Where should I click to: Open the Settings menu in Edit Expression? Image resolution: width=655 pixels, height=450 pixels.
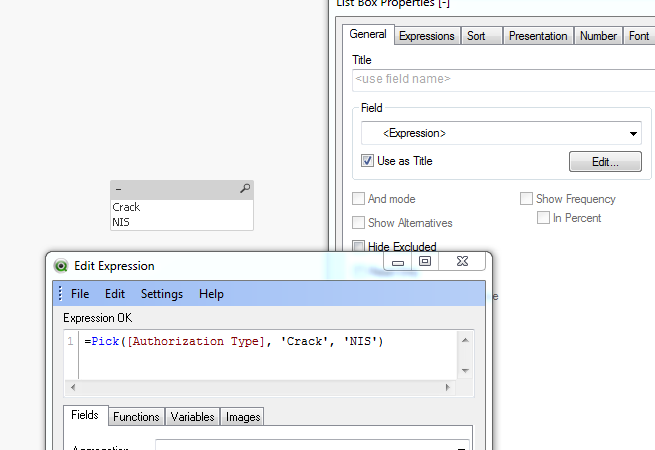(x=162, y=294)
